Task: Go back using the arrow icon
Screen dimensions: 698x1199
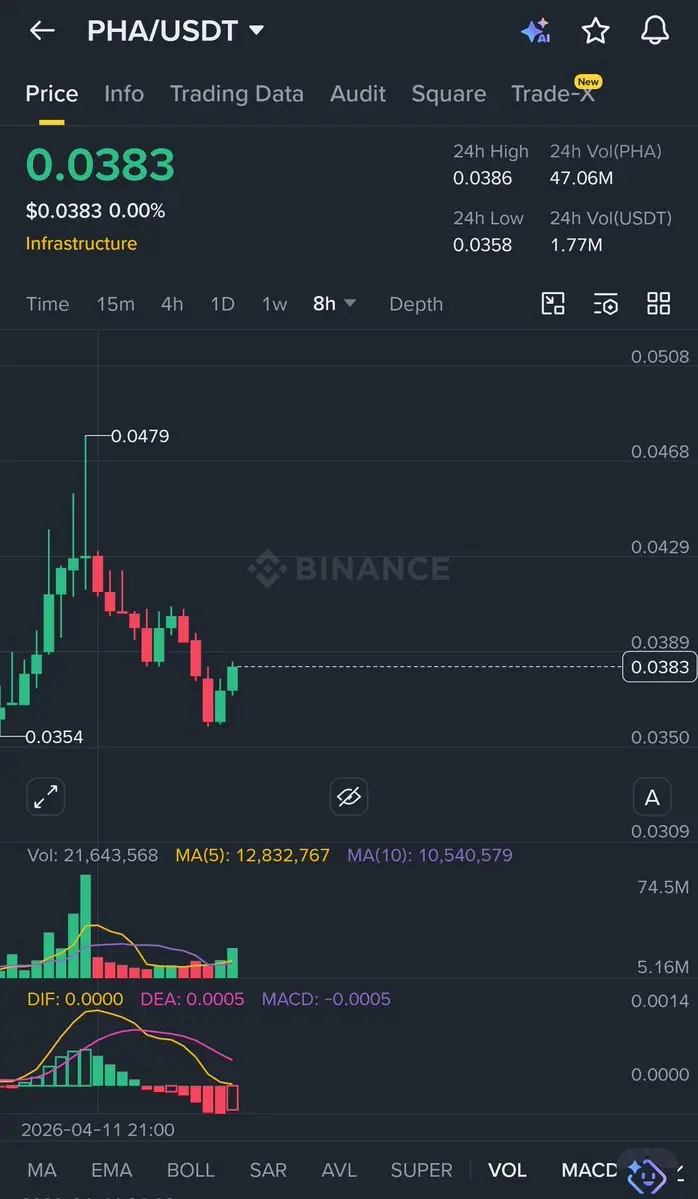Action: pos(42,31)
